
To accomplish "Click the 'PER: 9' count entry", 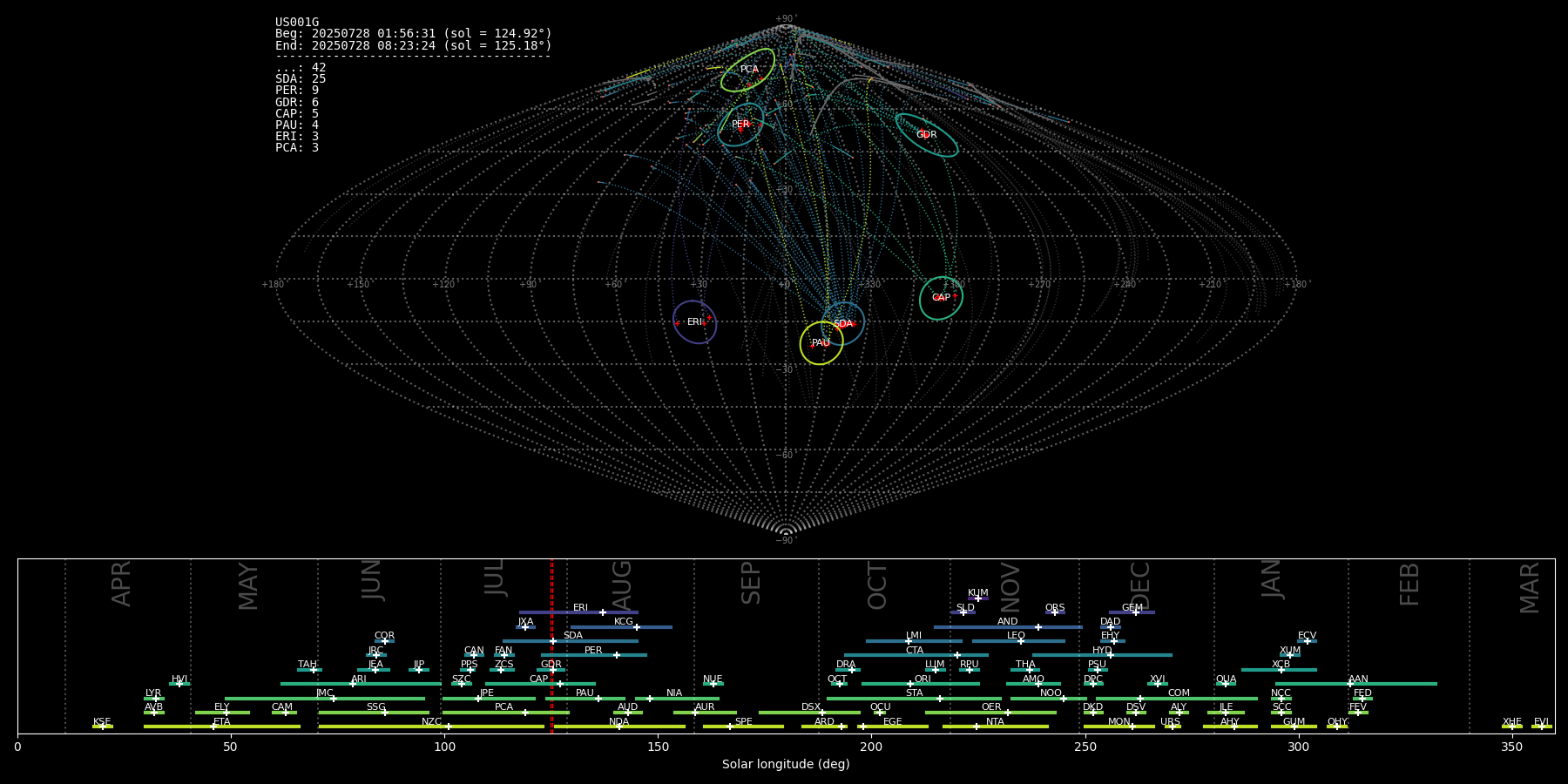I will [297, 91].
